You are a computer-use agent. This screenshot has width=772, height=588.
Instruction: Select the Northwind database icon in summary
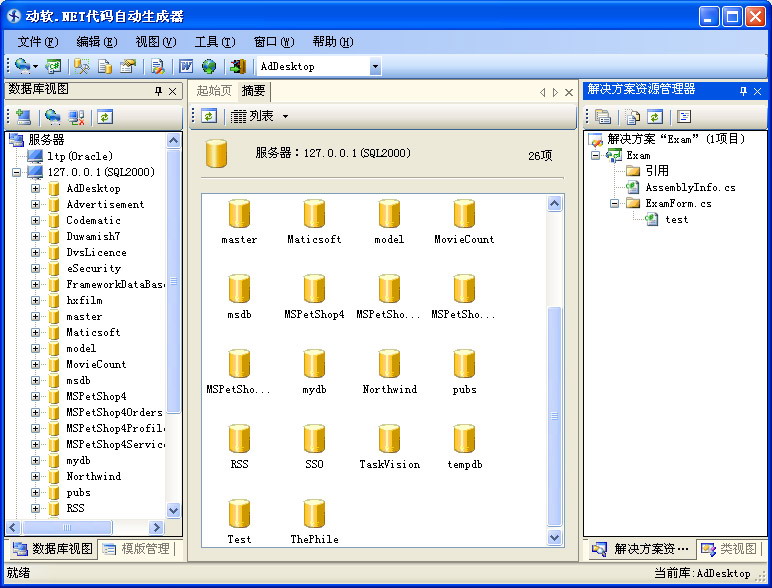pos(389,364)
